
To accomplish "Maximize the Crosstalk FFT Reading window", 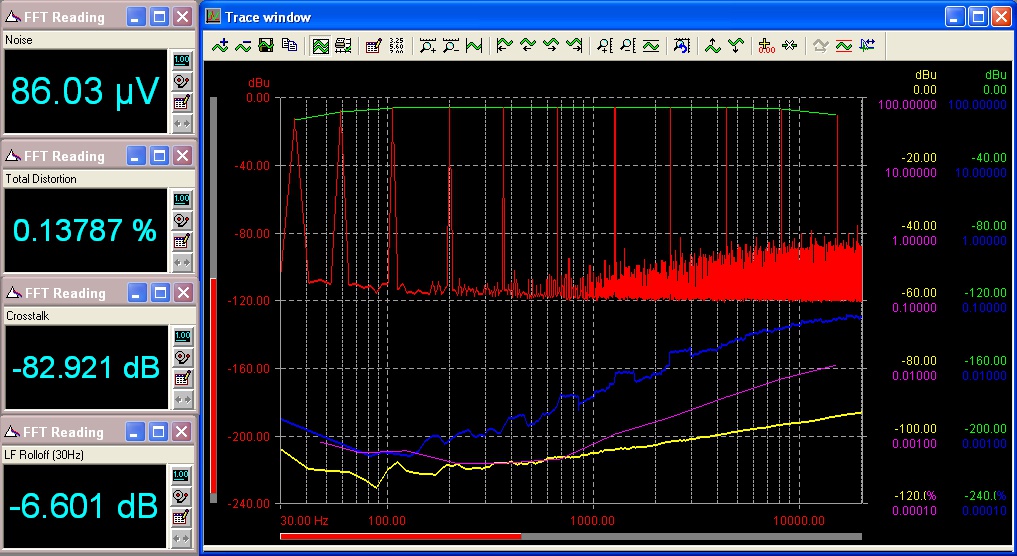I will click(x=160, y=293).
